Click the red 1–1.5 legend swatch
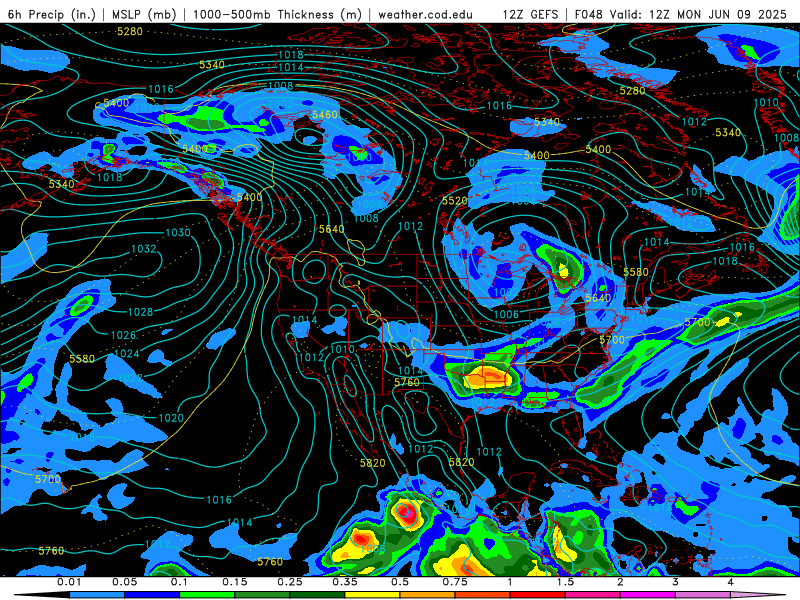The width and height of the screenshot is (800, 600). pos(538,595)
